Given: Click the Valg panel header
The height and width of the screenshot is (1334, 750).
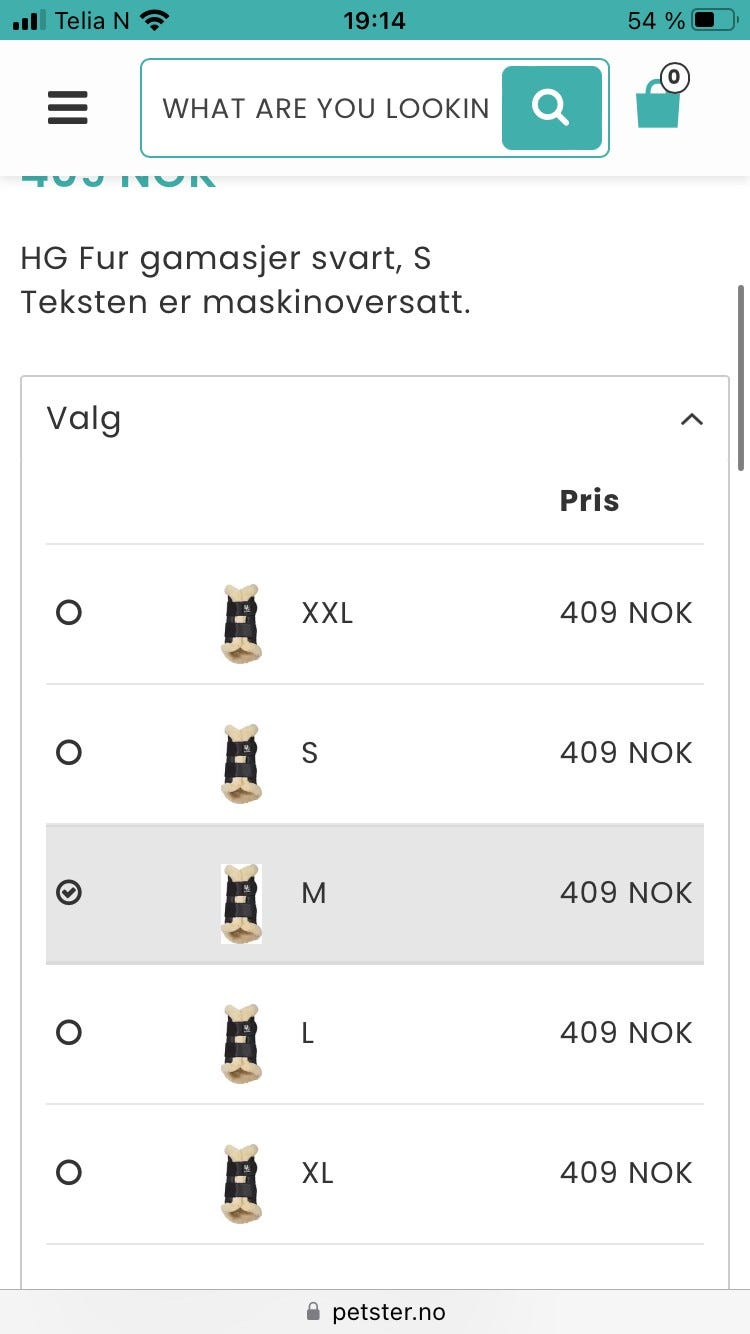Looking at the screenshot, I should click(x=84, y=418).
